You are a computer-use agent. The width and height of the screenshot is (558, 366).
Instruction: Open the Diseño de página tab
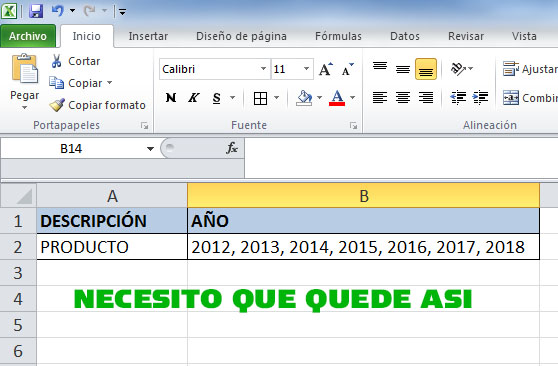(x=241, y=36)
